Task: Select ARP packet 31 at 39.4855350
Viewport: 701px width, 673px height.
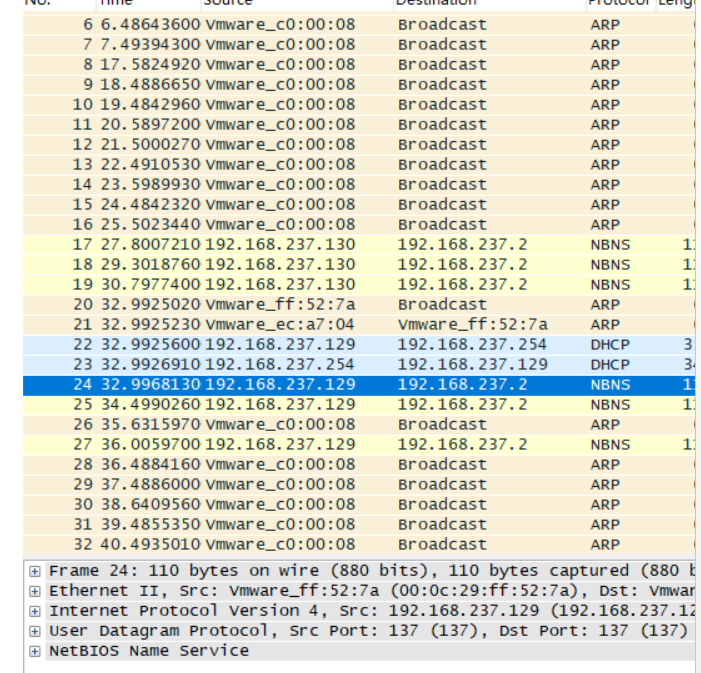Action: (x=359, y=524)
